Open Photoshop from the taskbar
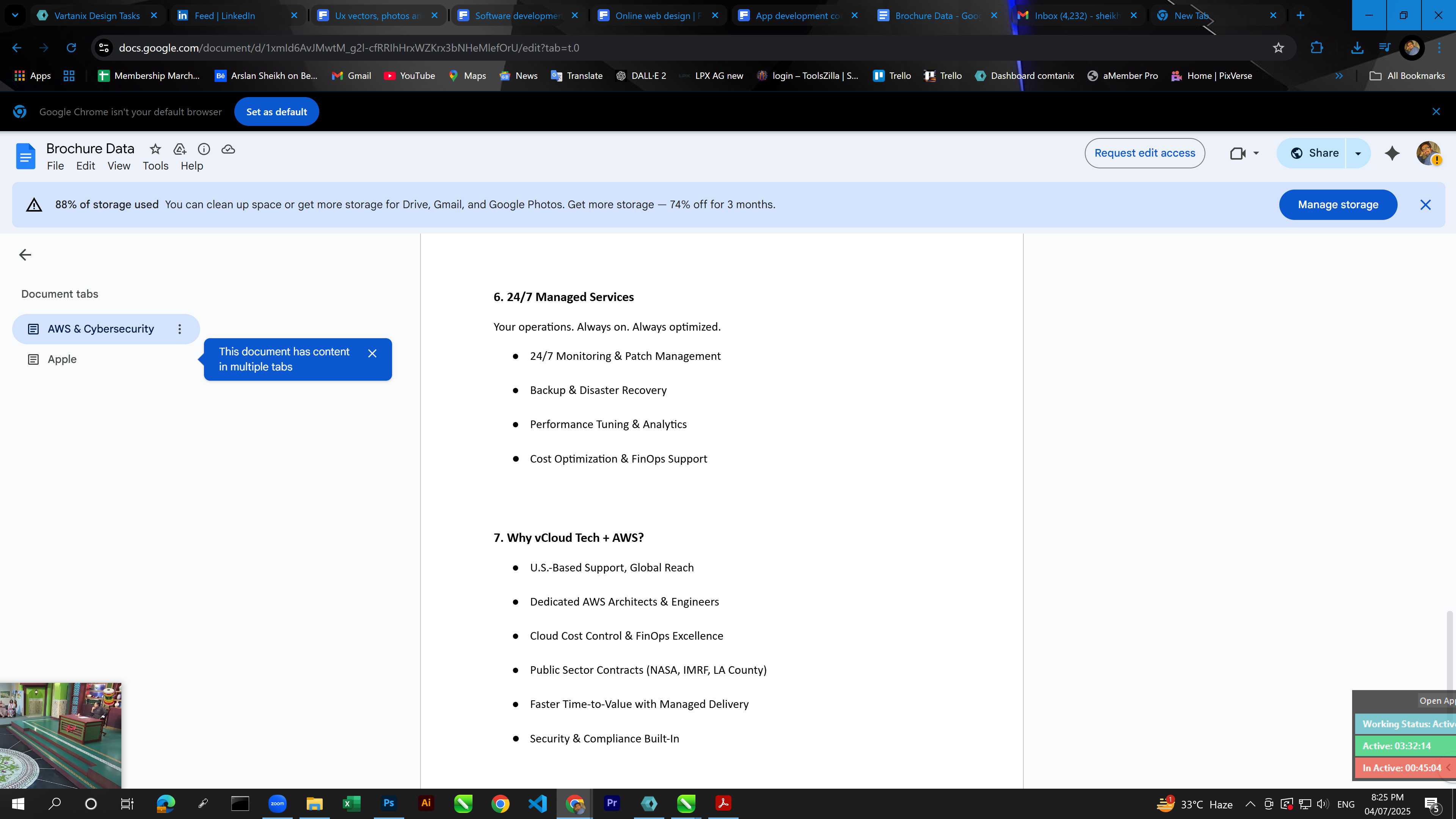 click(389, 803)
